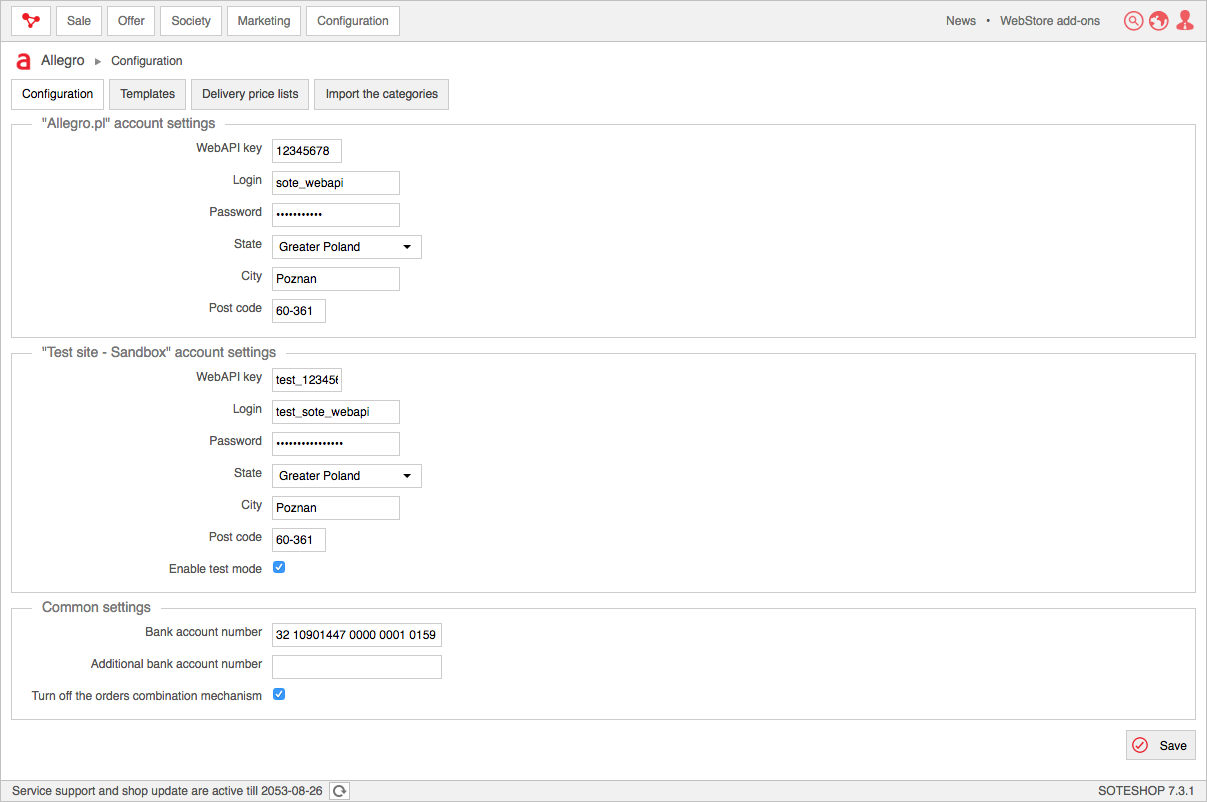
Task: Click in Allegro.pl WebAPI key field
Action: pyautogui.click(x=307, y=151)
